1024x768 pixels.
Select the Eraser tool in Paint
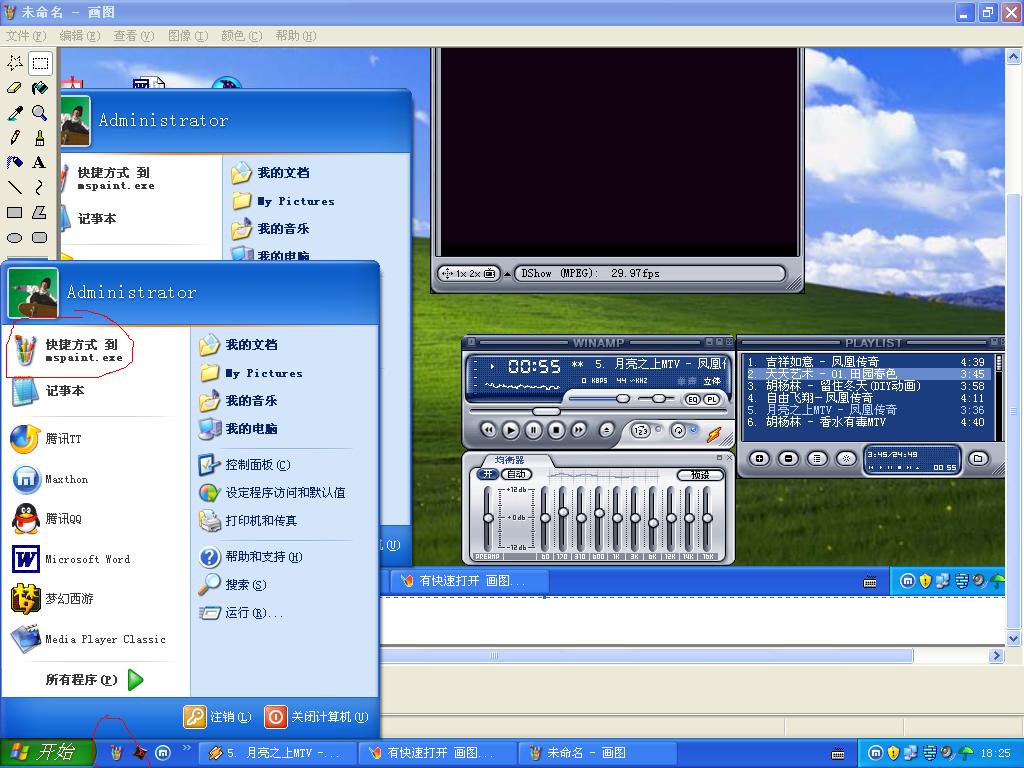[15, 88]
